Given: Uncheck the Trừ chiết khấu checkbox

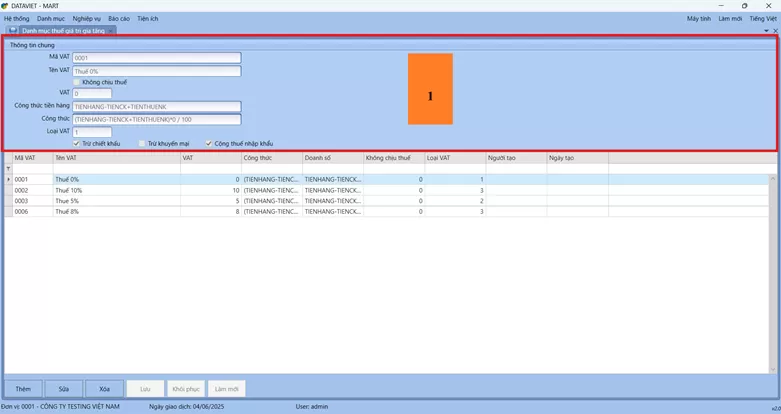Looking at the screenshot, I should click(76, 143).
